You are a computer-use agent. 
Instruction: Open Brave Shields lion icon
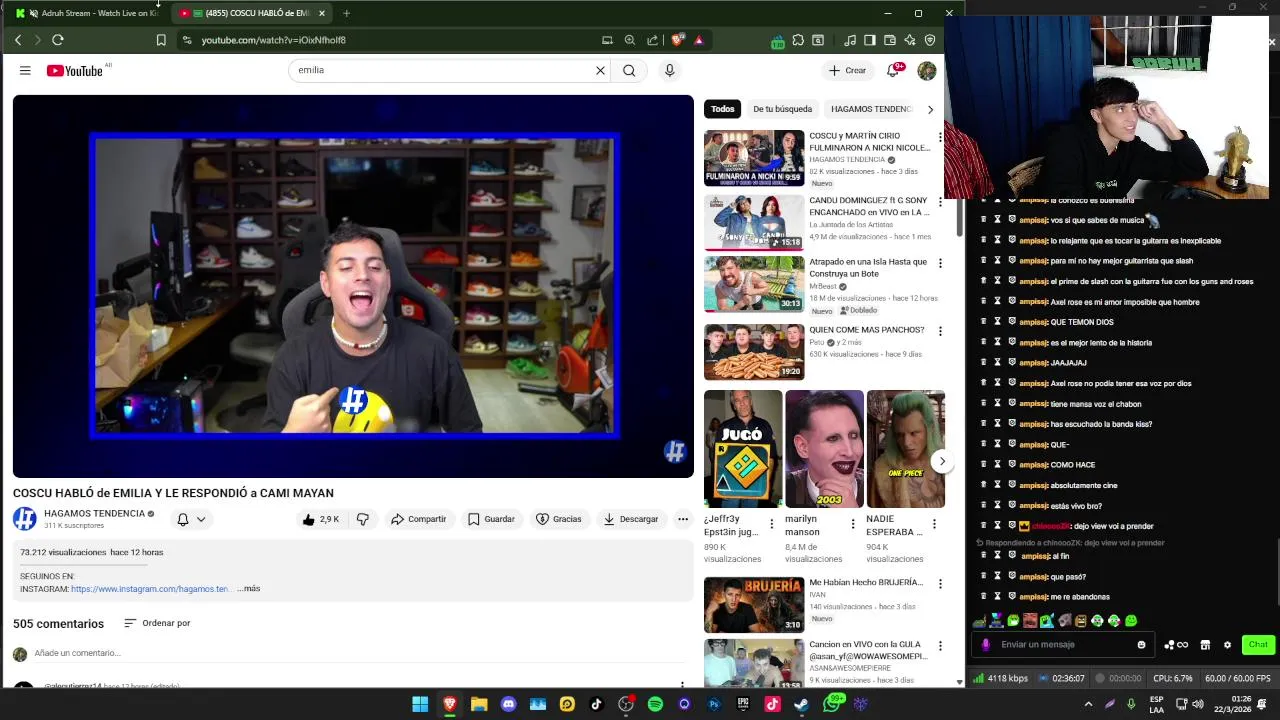coord(677,40)
